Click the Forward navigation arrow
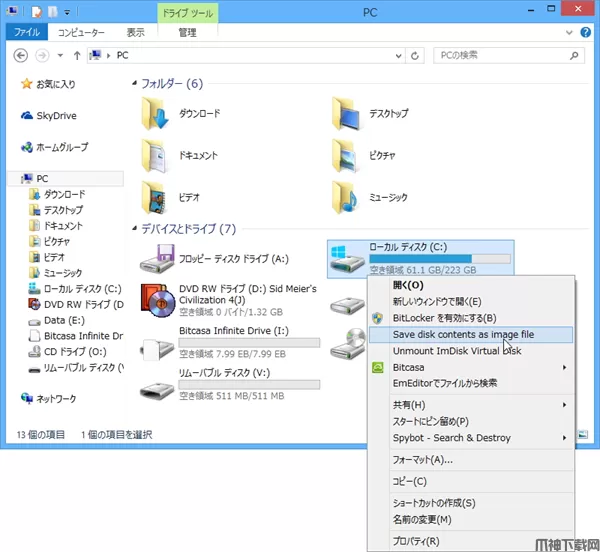This screenshot has width=600, height=552. (42, 55)
